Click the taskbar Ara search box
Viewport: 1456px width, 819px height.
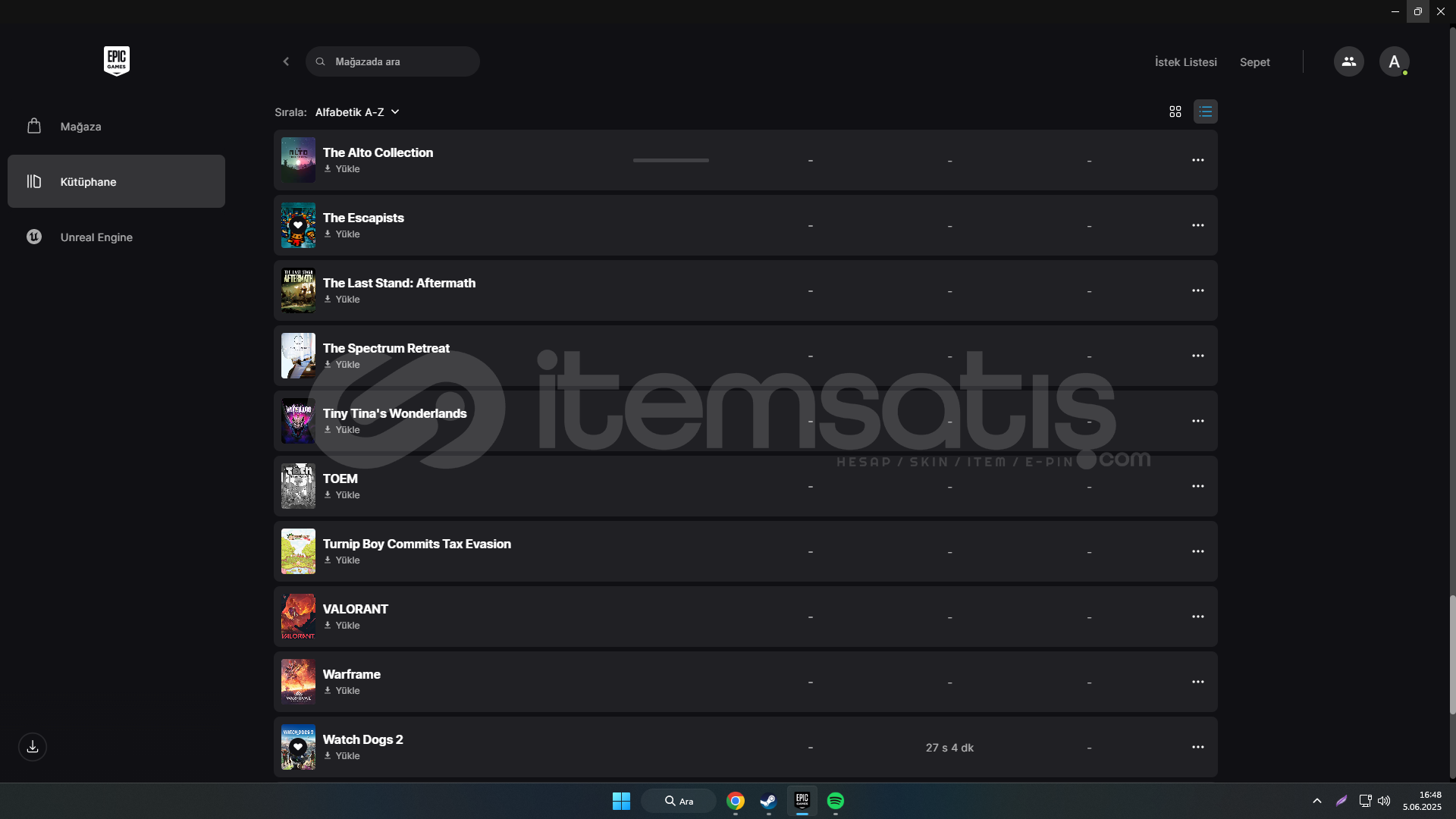point(679,801)
